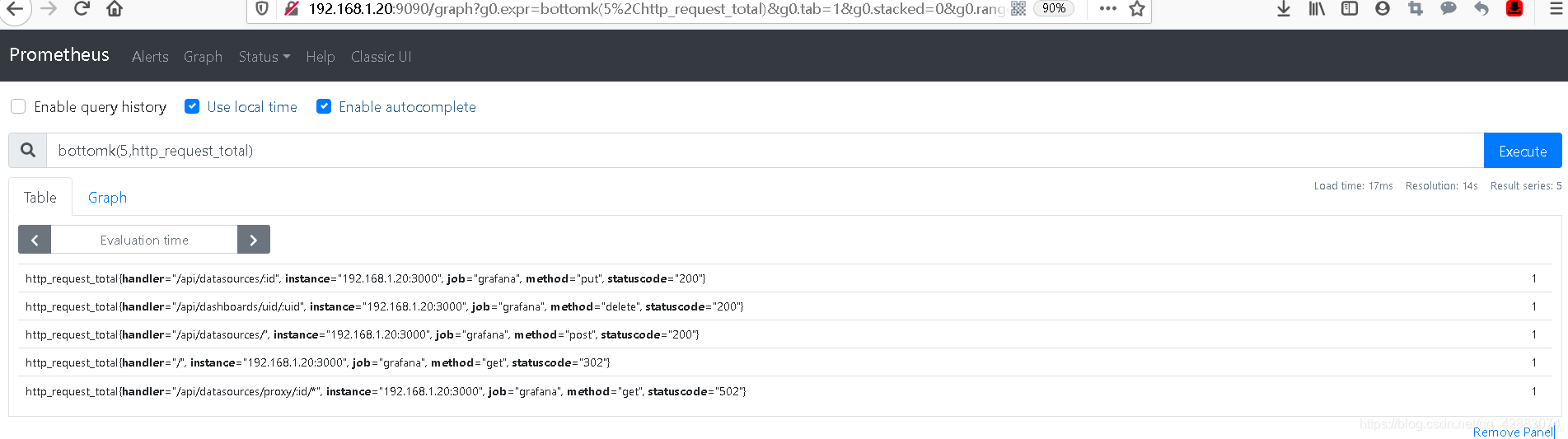This screenshot has width=1568, height=439.
Task: Click the browser forward arrow
Action: 49,9
